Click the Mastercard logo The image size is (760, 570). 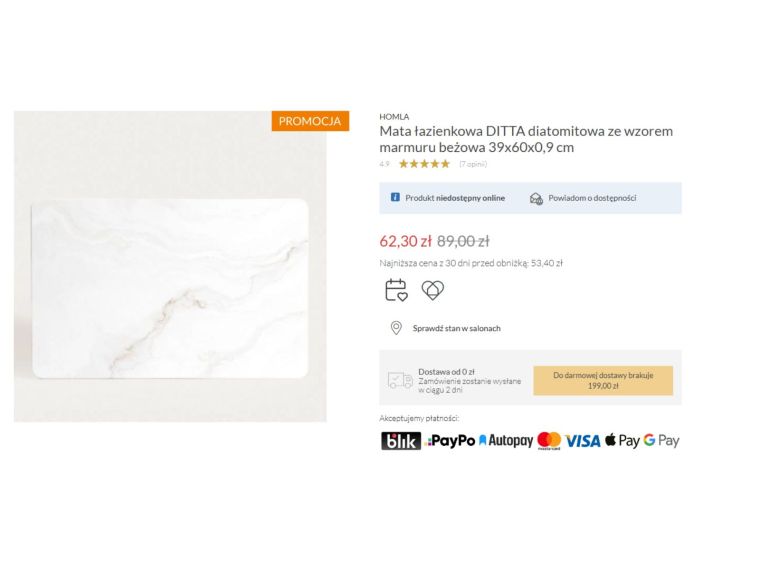(549, 441)
